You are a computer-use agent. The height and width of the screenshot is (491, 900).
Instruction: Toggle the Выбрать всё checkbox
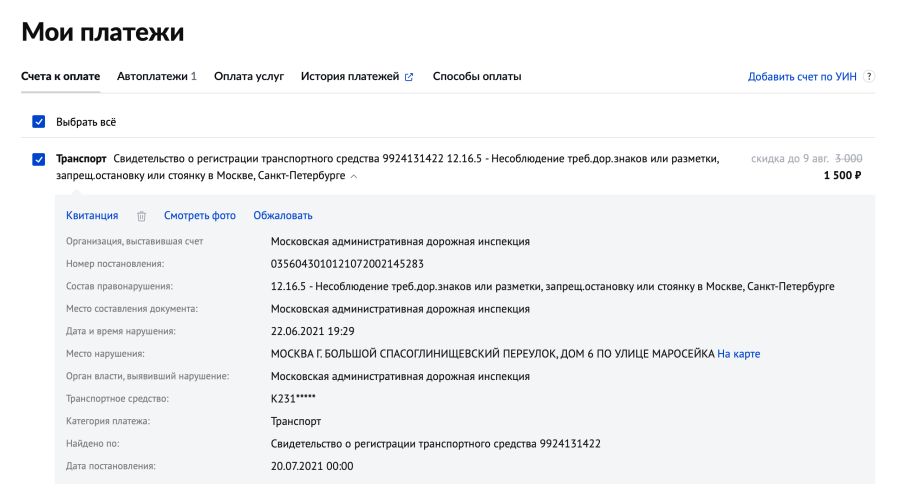pos(39,122)
